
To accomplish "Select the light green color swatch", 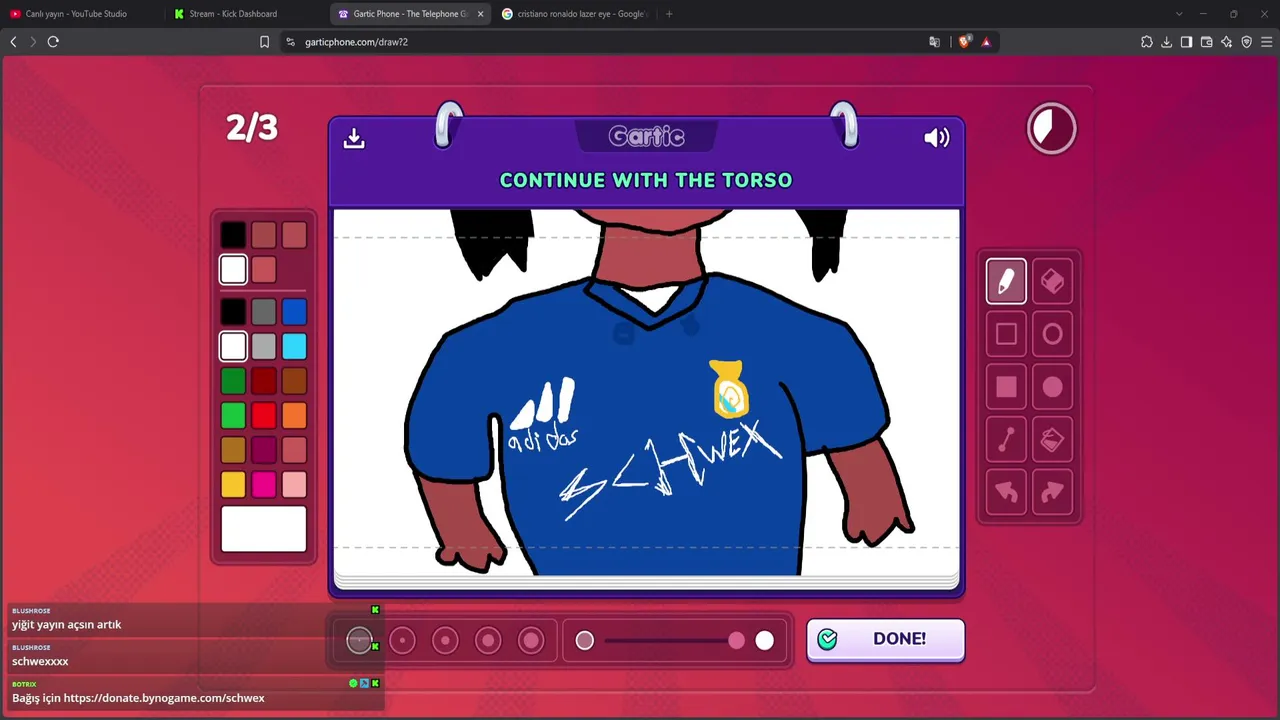I will (x=233, y=415).
